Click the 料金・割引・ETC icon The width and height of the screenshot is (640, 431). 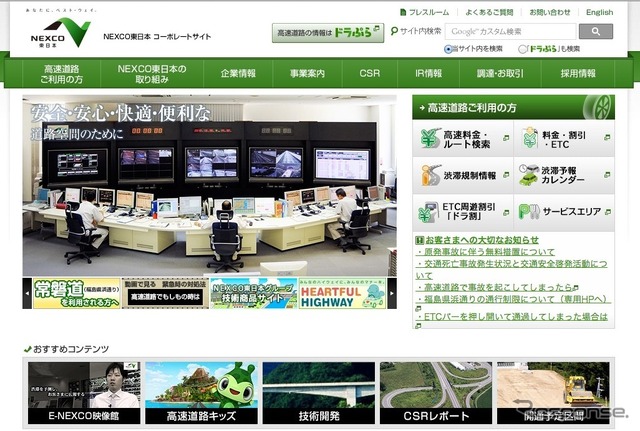529,138
